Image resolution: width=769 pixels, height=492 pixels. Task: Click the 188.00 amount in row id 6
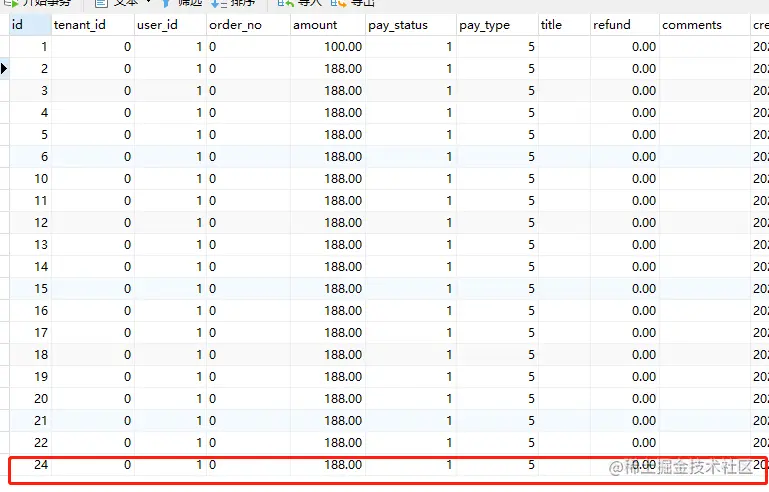[328, 157]
